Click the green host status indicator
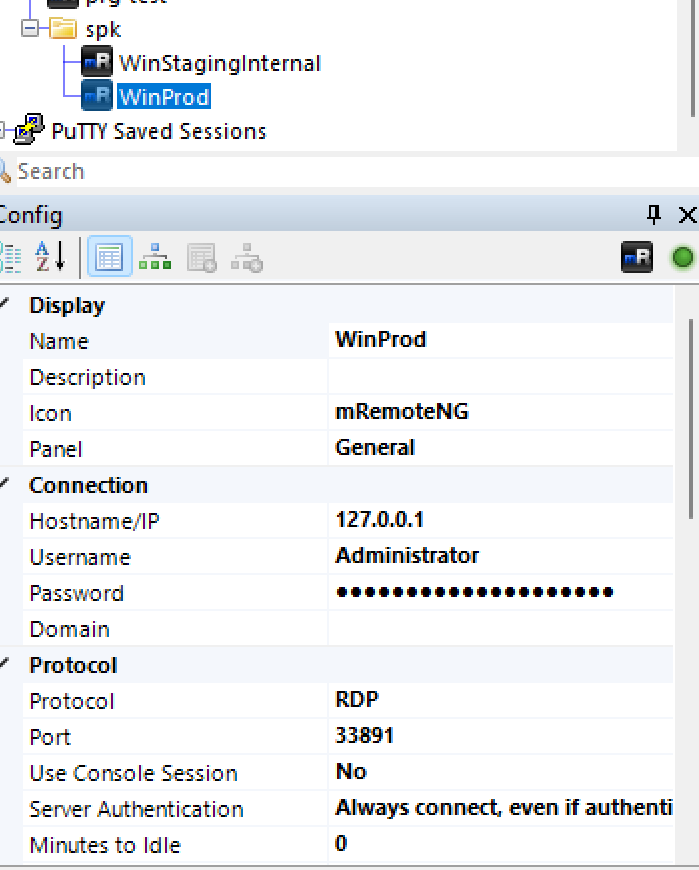The height and width of the screenshot is (870, 699). pos(682,257)
